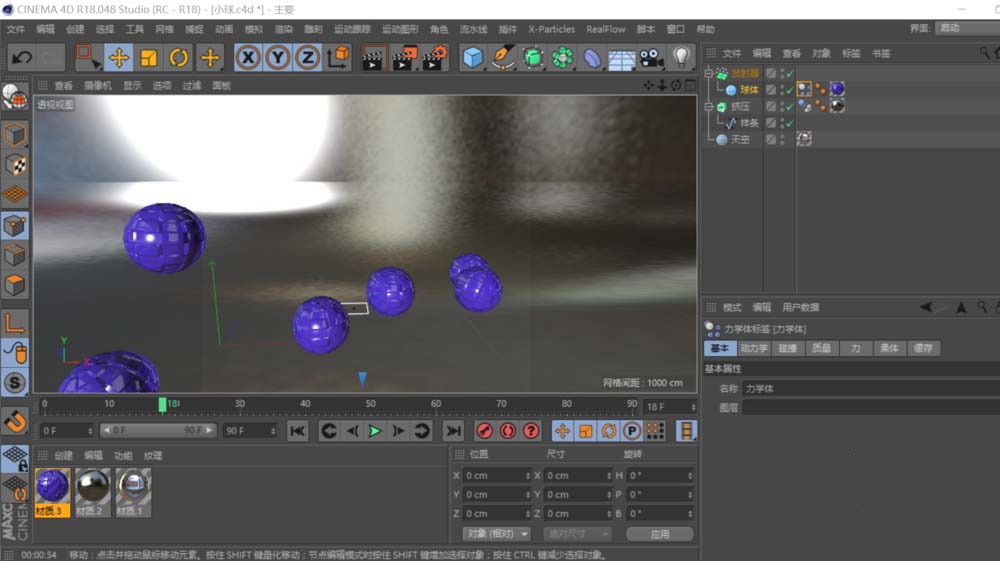Viewport: 1000px width, 561px height.
Task: Open the viewport 摄像机 menu
Action: point(98,85)
